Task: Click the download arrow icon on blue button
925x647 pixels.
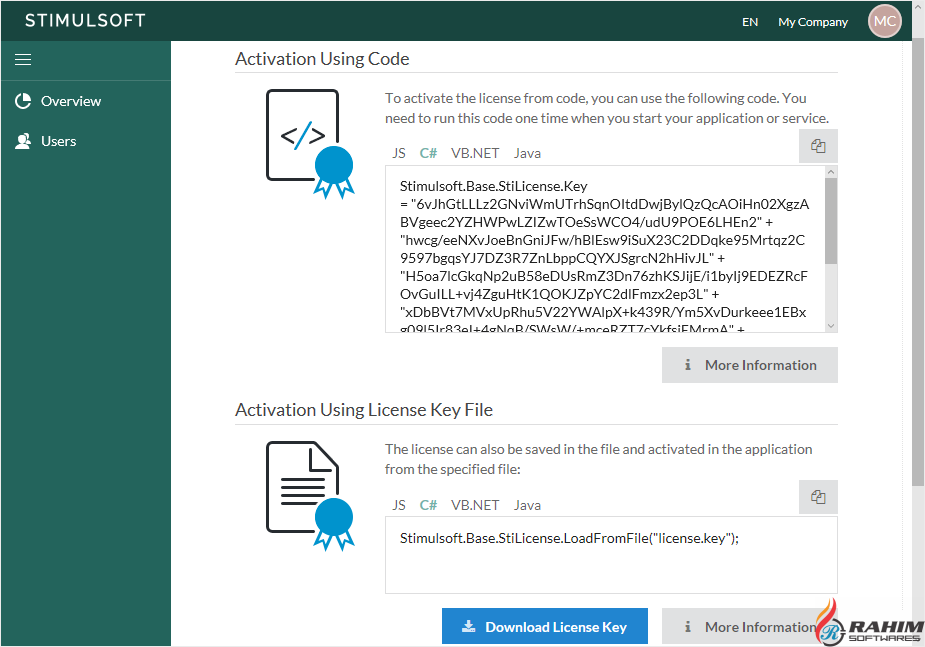Action: [x=468, y=626]
